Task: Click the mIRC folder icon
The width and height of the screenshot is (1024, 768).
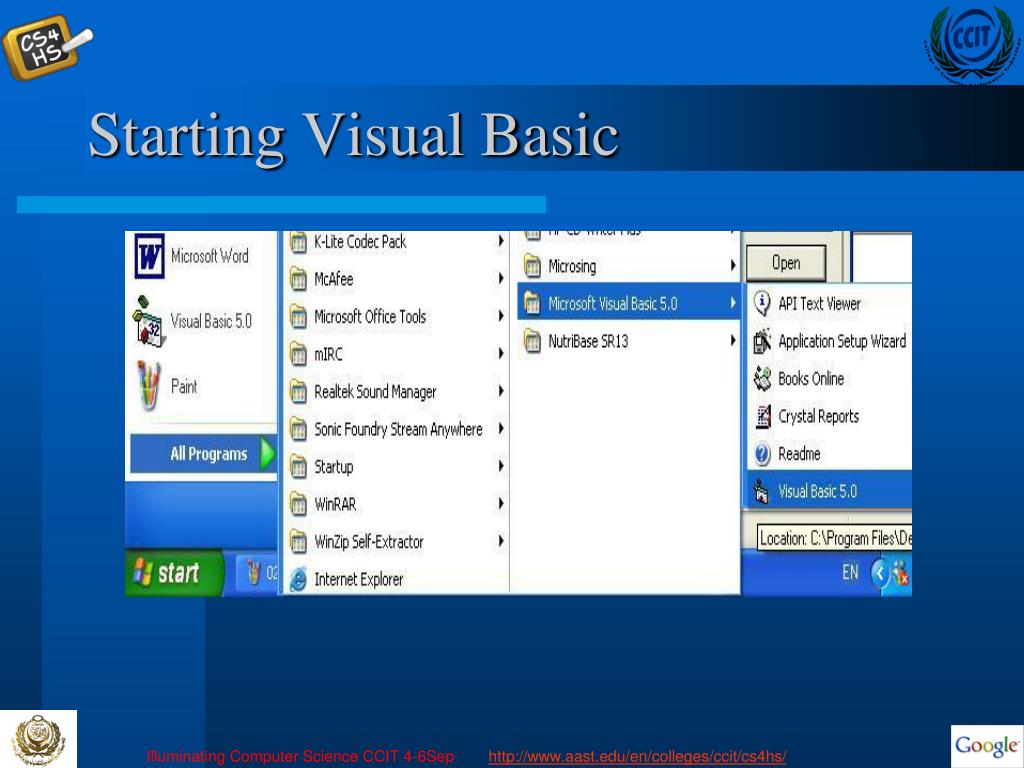Action: 298,354
